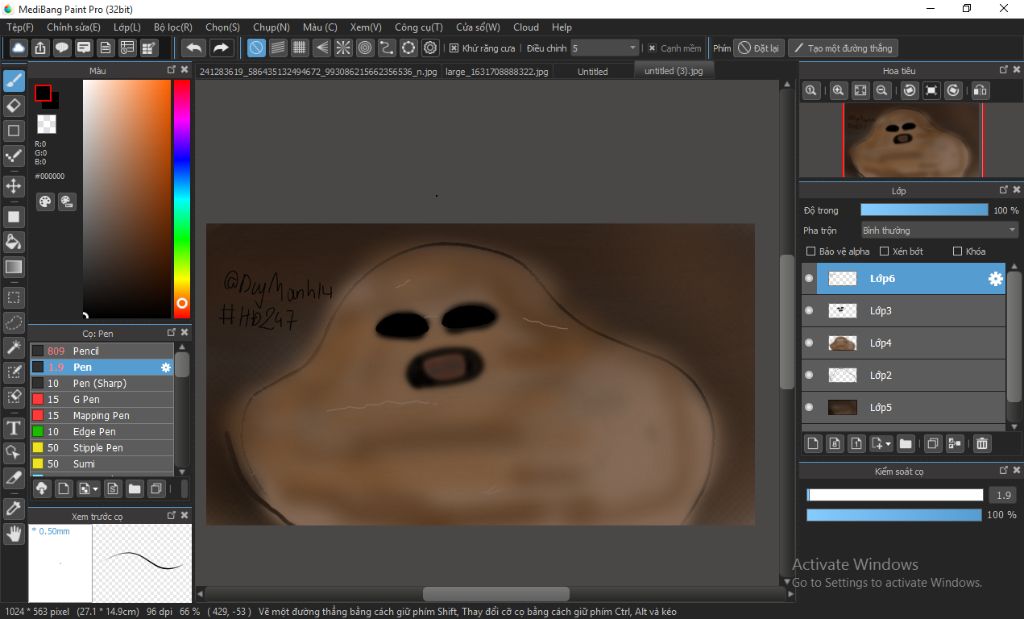Open the color palette icon

44,202
